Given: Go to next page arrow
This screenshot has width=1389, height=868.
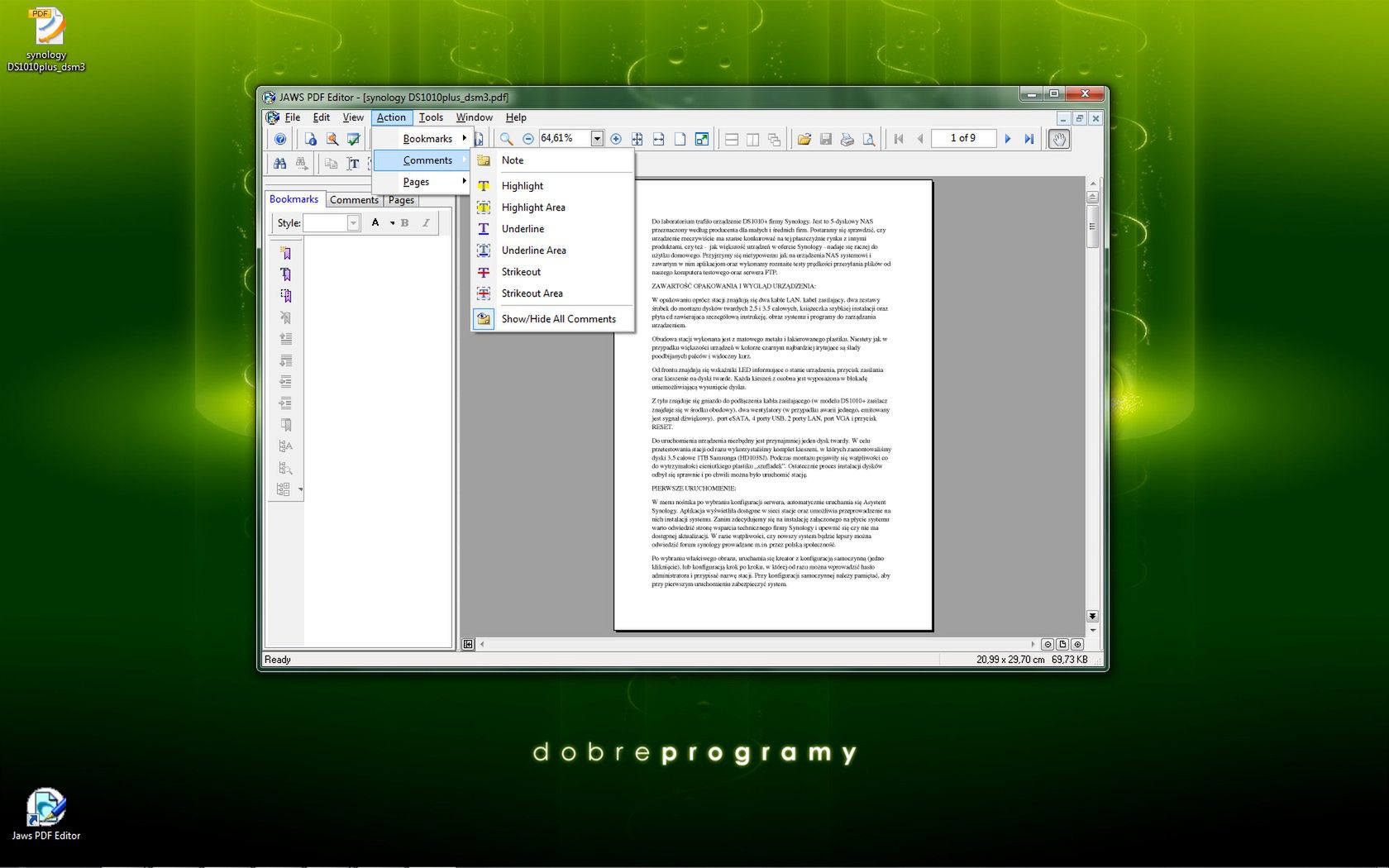Looking at the screenshot, I should [x=1007, y=139].
